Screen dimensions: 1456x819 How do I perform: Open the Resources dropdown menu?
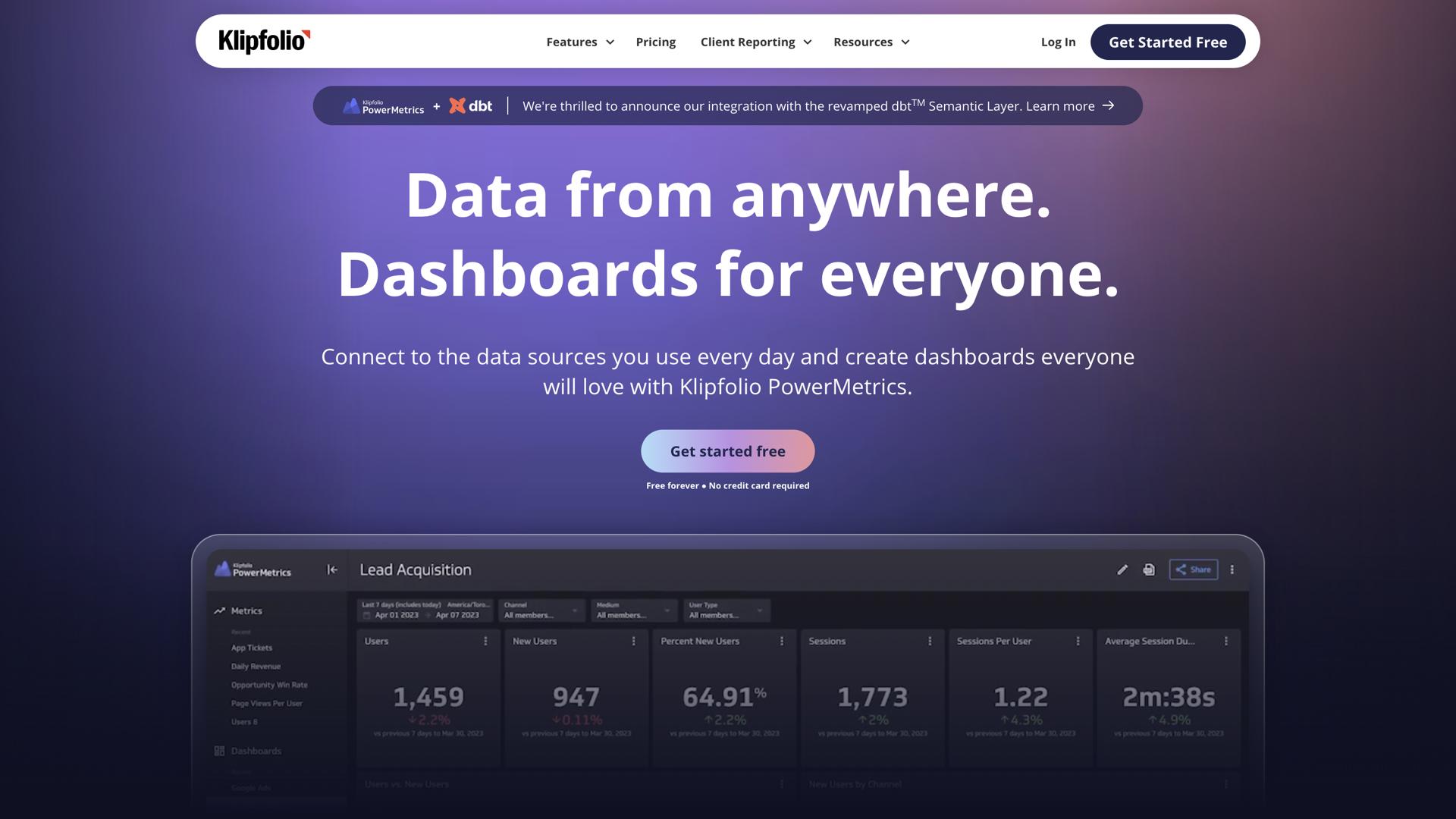tap(870, 42)
